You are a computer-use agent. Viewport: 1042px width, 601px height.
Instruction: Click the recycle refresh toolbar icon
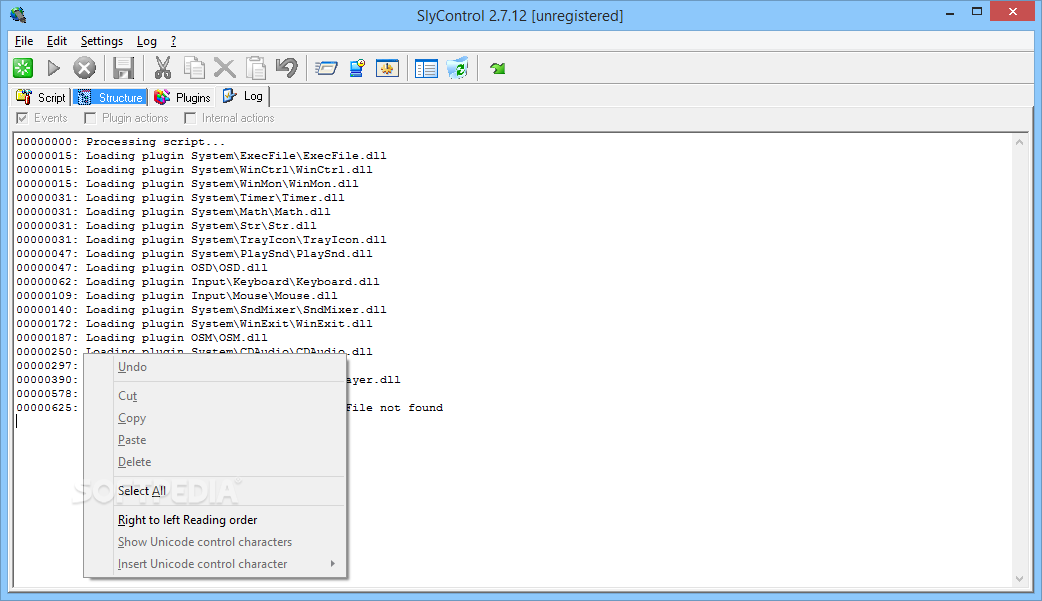click(x=457, y=68)
